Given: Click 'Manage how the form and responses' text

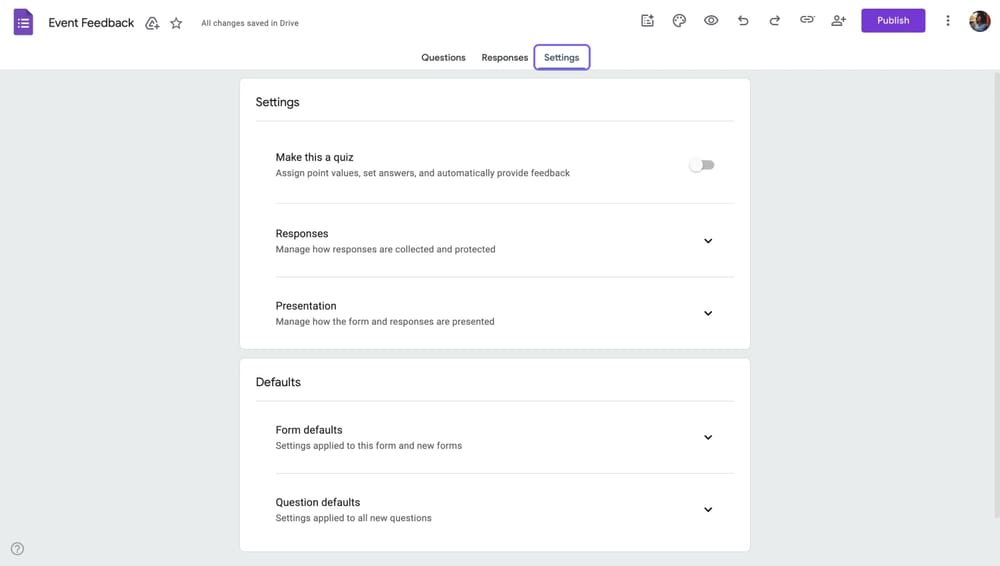Looking at the screenshot, I should [385, 322].
